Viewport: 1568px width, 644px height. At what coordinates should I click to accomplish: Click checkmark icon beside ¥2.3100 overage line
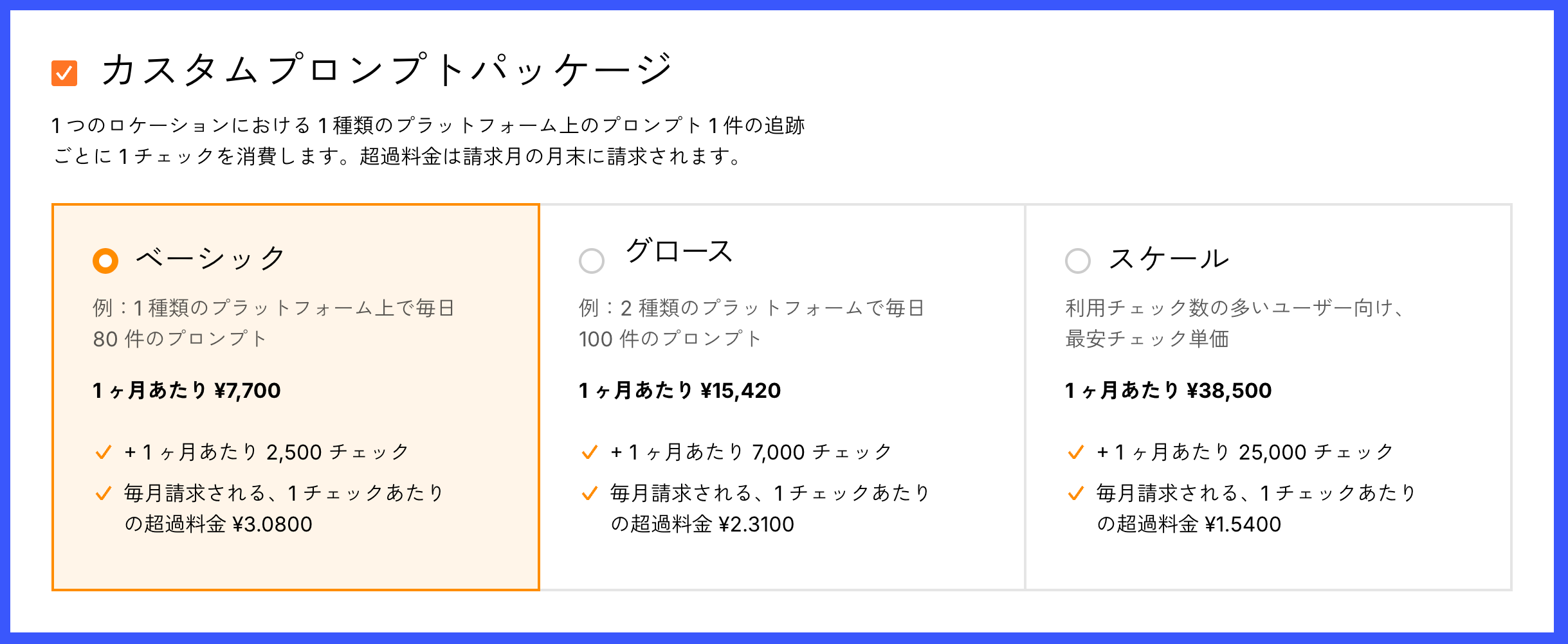[x=589, y=494]
